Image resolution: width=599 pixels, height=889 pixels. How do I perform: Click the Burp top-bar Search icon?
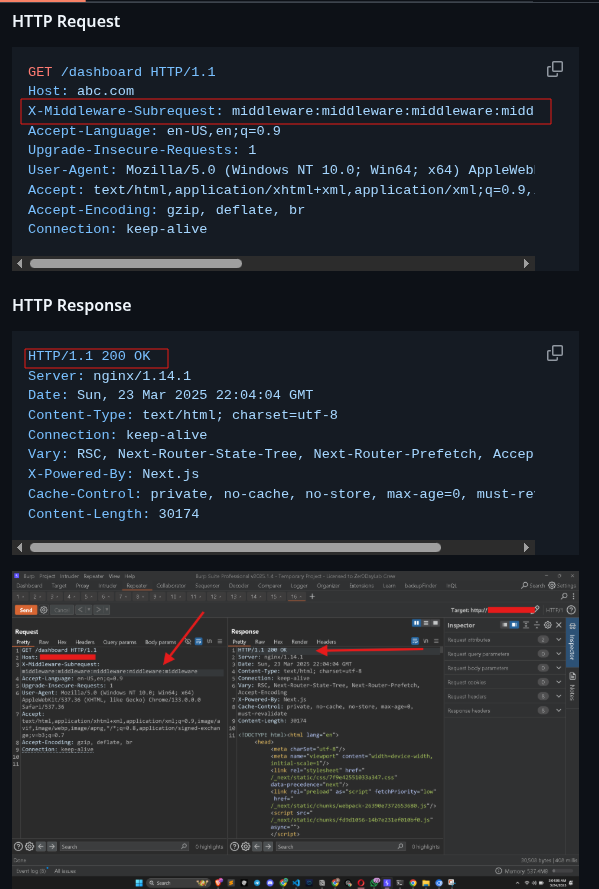click(525, 585)
